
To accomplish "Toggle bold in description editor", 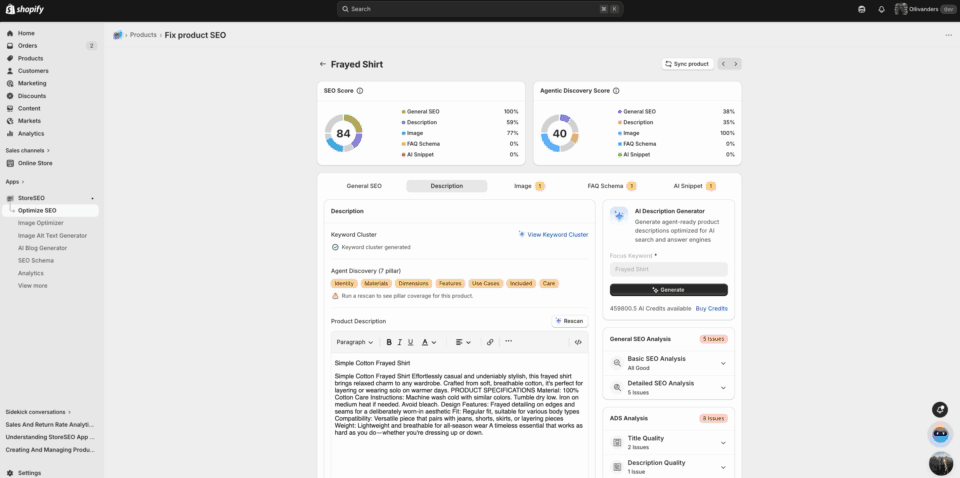I will 389,342.
